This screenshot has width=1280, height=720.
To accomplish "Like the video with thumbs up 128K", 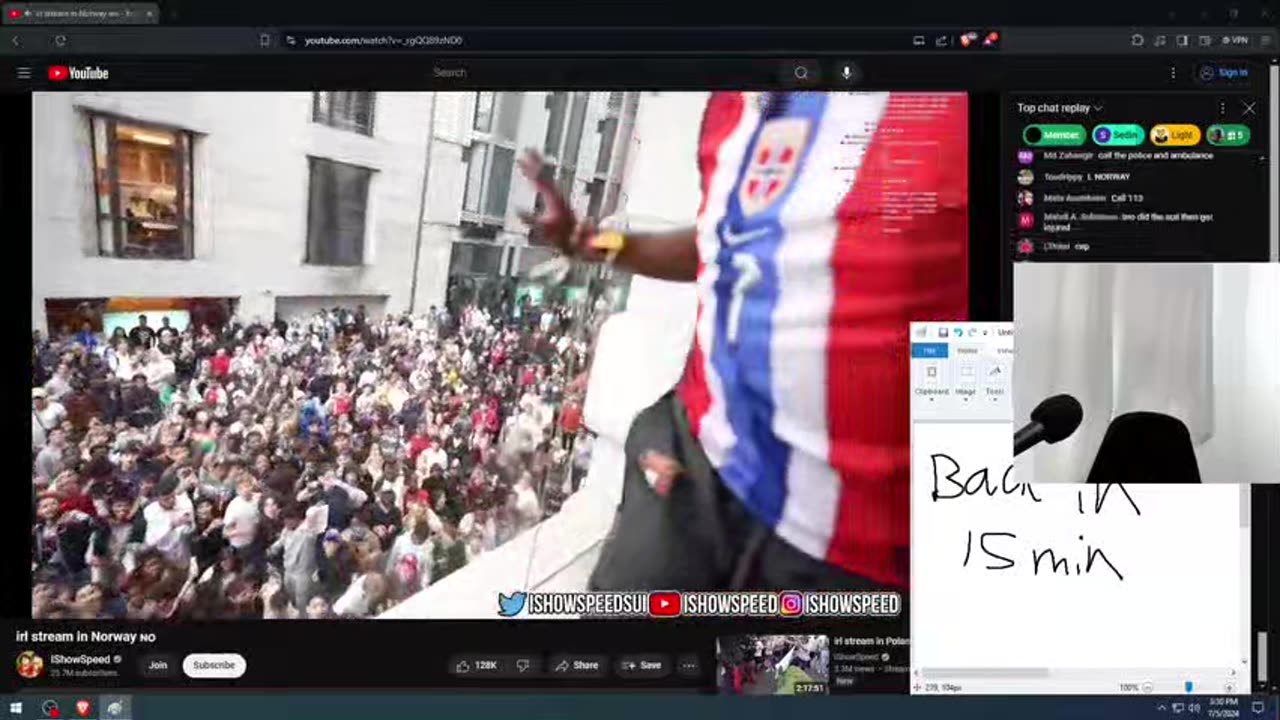I will click(477, 665).
